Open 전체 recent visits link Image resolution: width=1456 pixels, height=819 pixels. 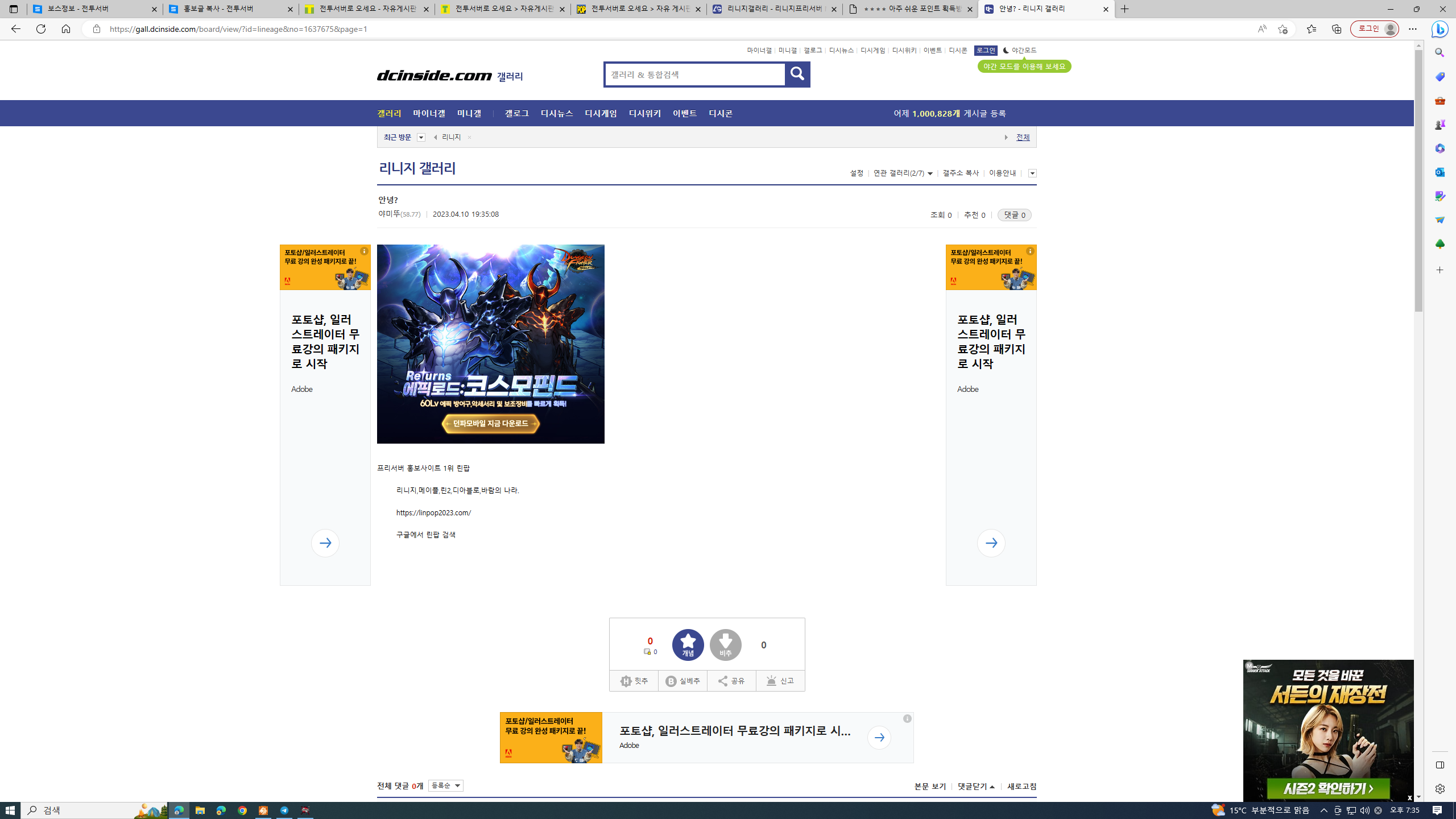click(x=1023, y=137)
